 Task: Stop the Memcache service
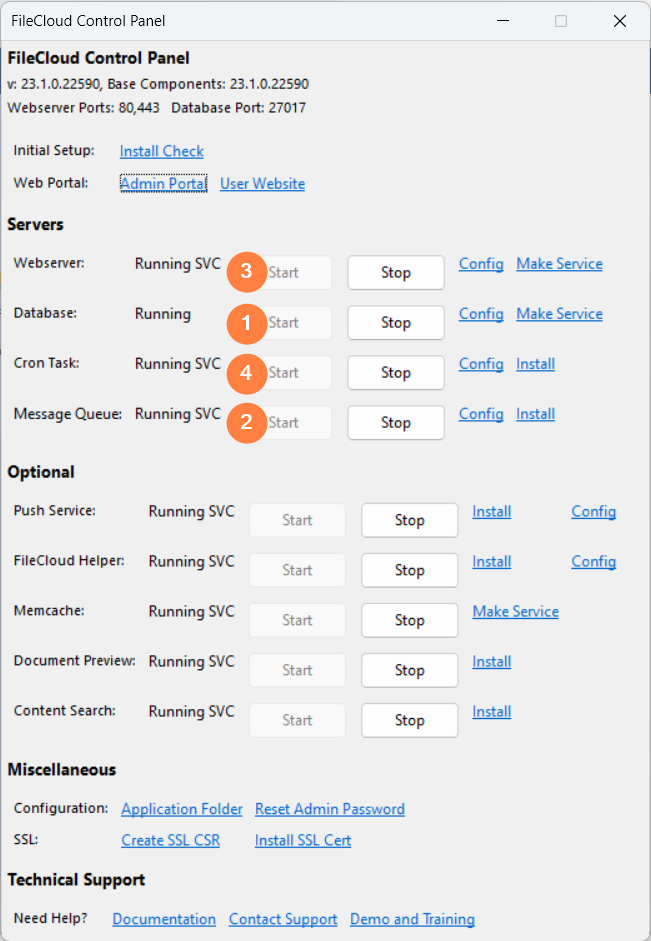click(409, 620)
